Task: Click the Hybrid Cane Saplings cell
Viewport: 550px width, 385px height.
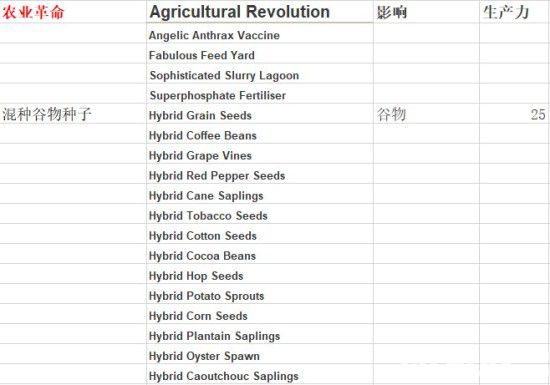Action: click(x=260, y=195)
